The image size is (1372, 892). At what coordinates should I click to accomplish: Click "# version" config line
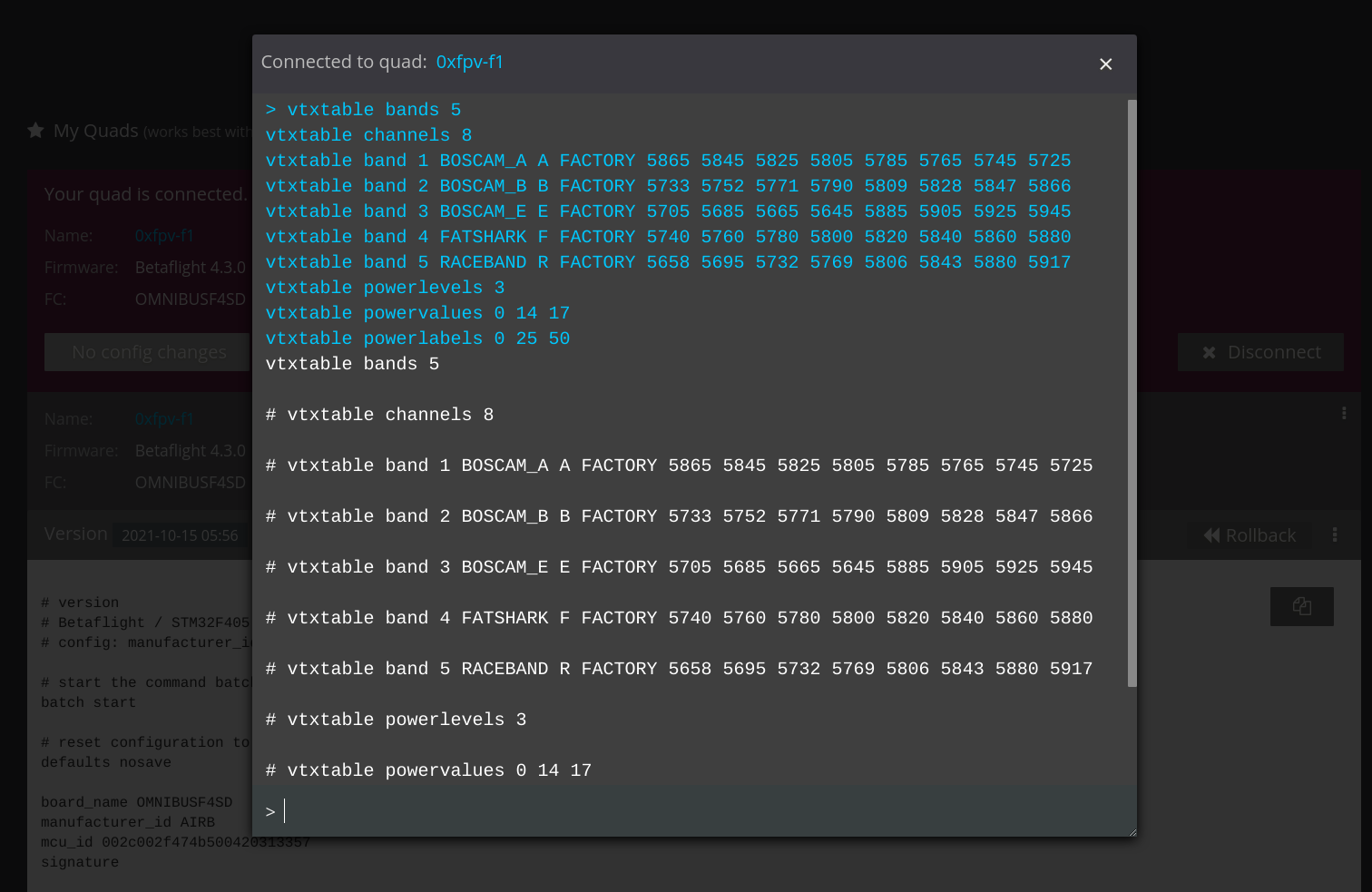[80, 603]
